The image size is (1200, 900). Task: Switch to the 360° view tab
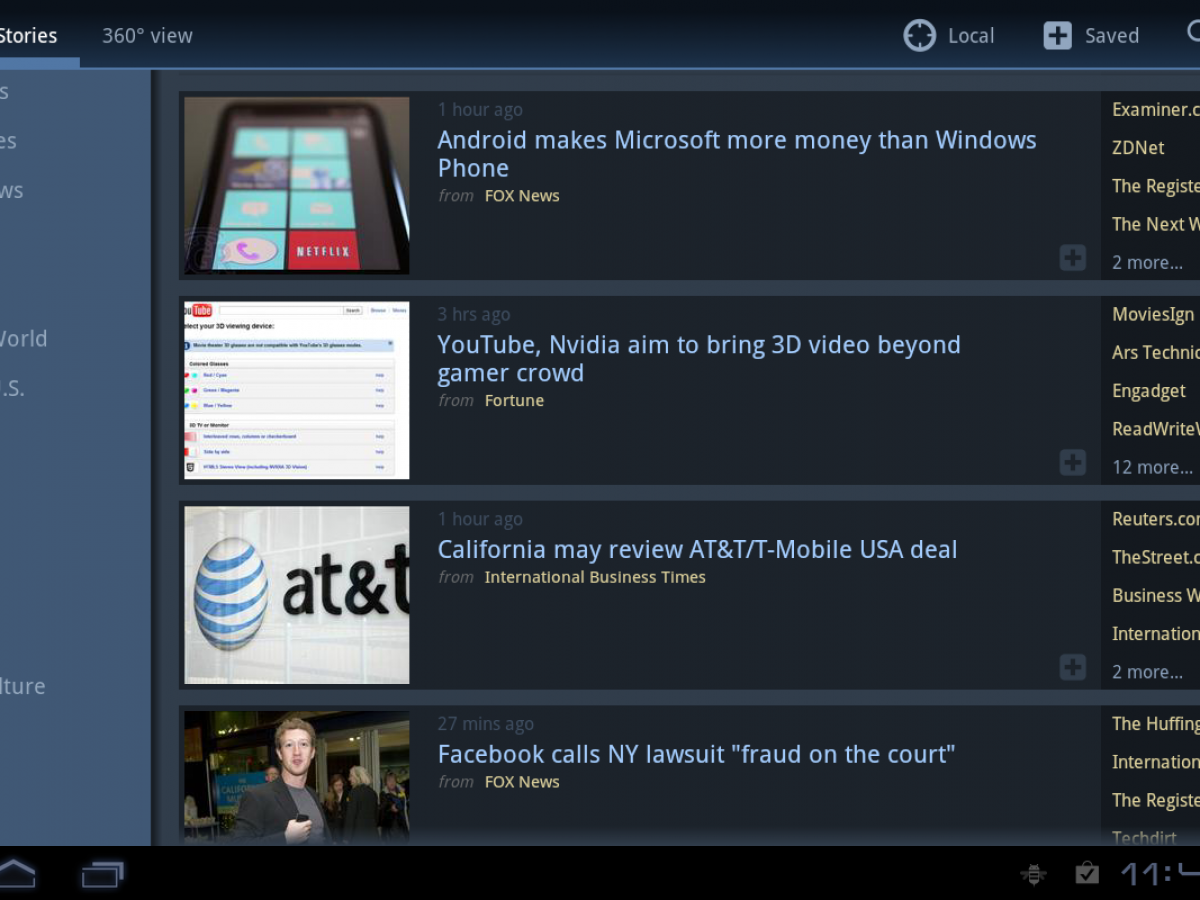pyautogui.click(x=147, y=36)
